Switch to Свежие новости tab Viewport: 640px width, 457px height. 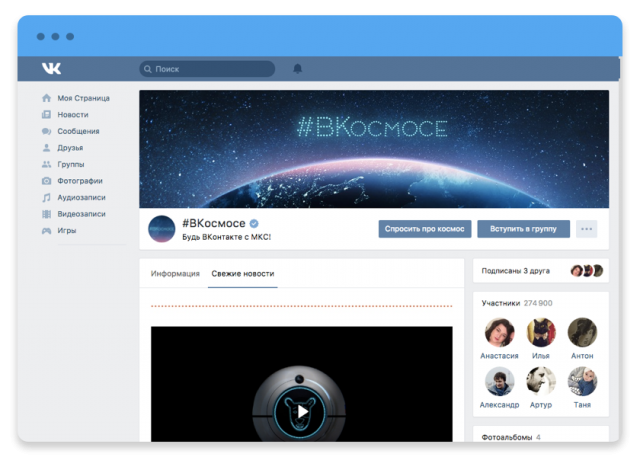pyautogui.click(x=242, y=273)
